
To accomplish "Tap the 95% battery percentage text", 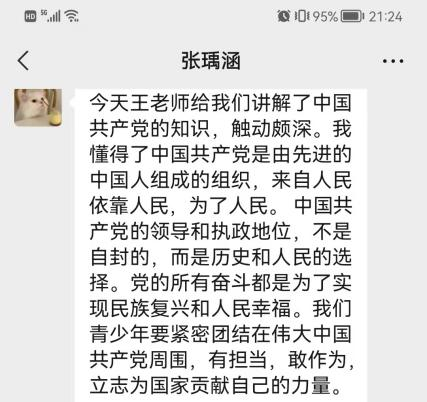I will click(325, 16).
